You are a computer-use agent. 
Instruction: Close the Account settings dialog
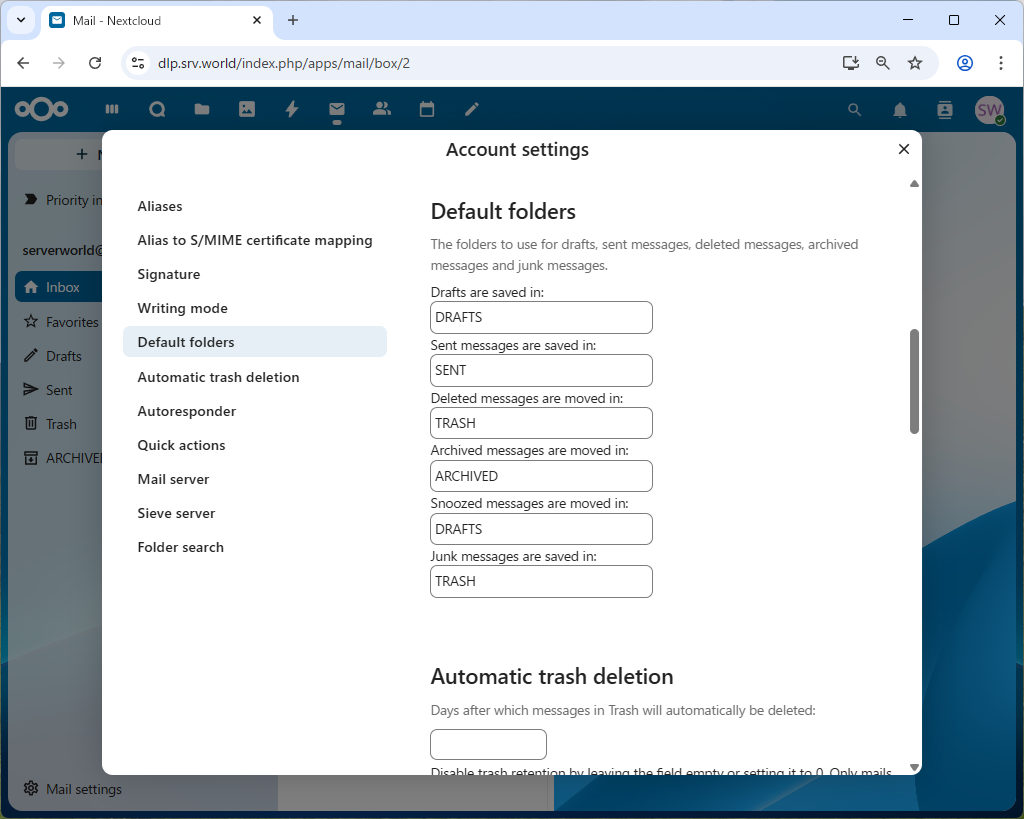904,149
